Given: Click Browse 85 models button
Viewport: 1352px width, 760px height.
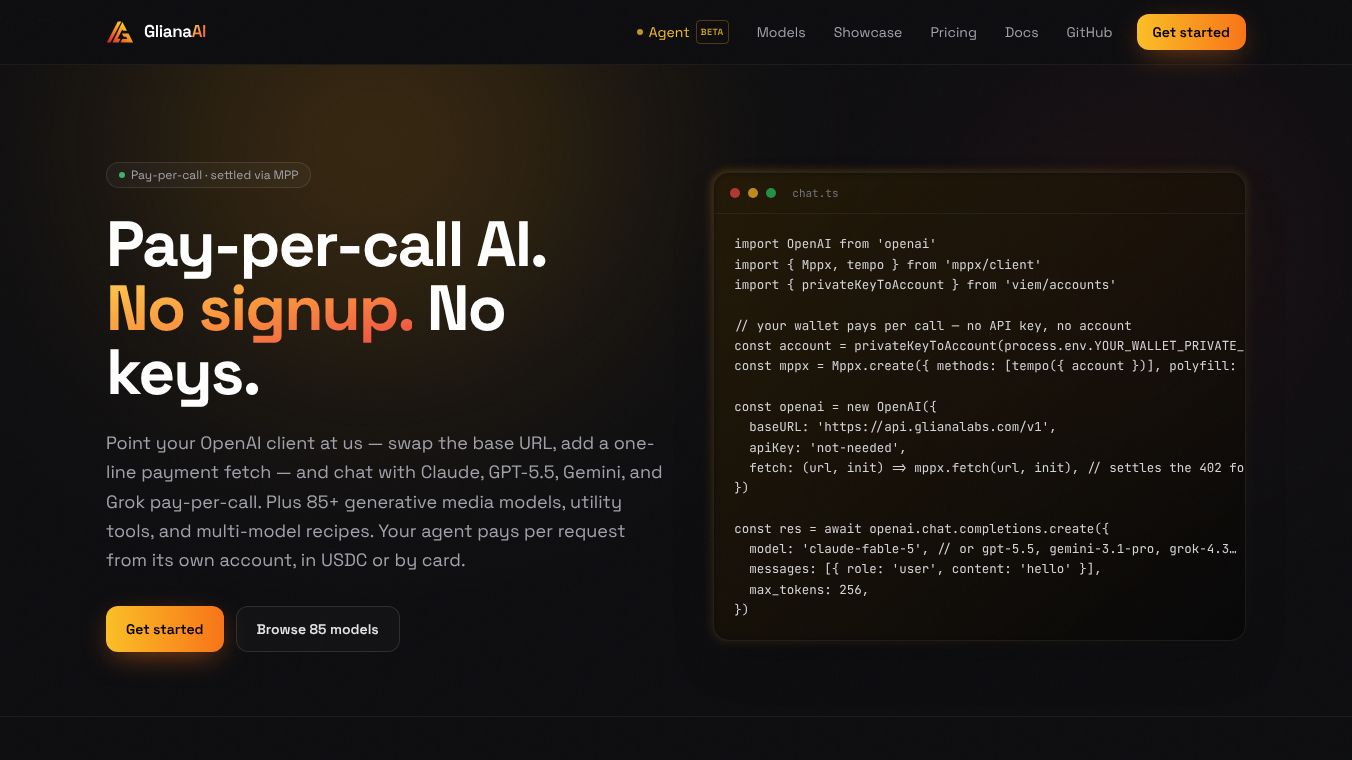Looking at the screenshot, I should coord(318,629).
